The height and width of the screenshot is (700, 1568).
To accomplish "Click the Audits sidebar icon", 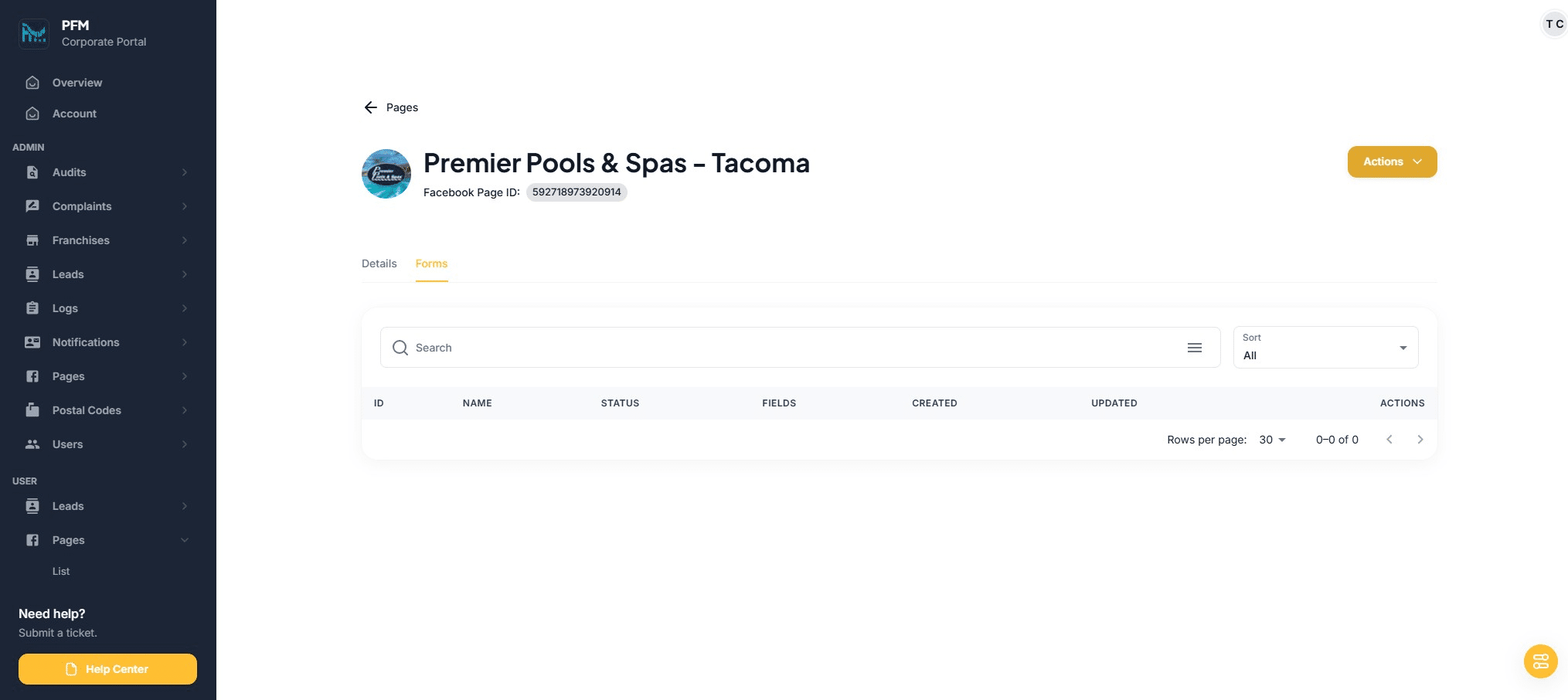I will 32,172.
